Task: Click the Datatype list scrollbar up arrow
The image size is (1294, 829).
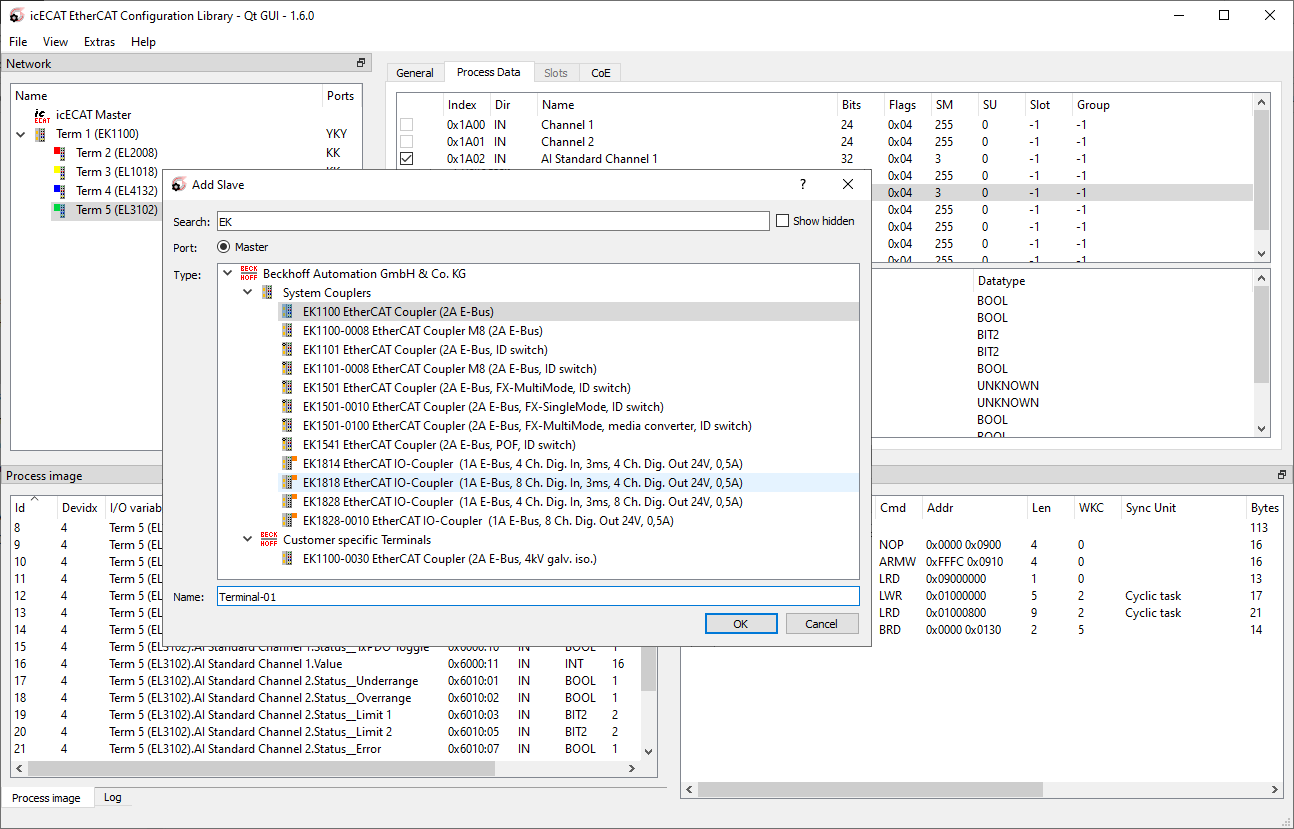Action: pos(1262,279)
